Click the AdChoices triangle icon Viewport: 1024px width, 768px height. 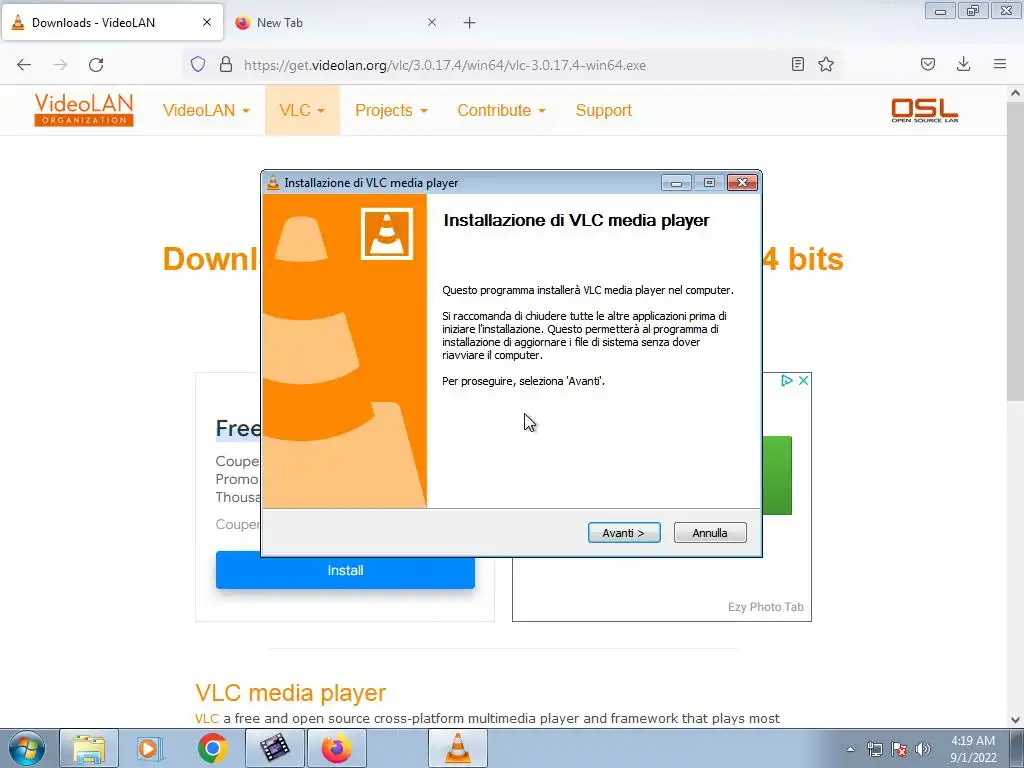tap(787, 380)
